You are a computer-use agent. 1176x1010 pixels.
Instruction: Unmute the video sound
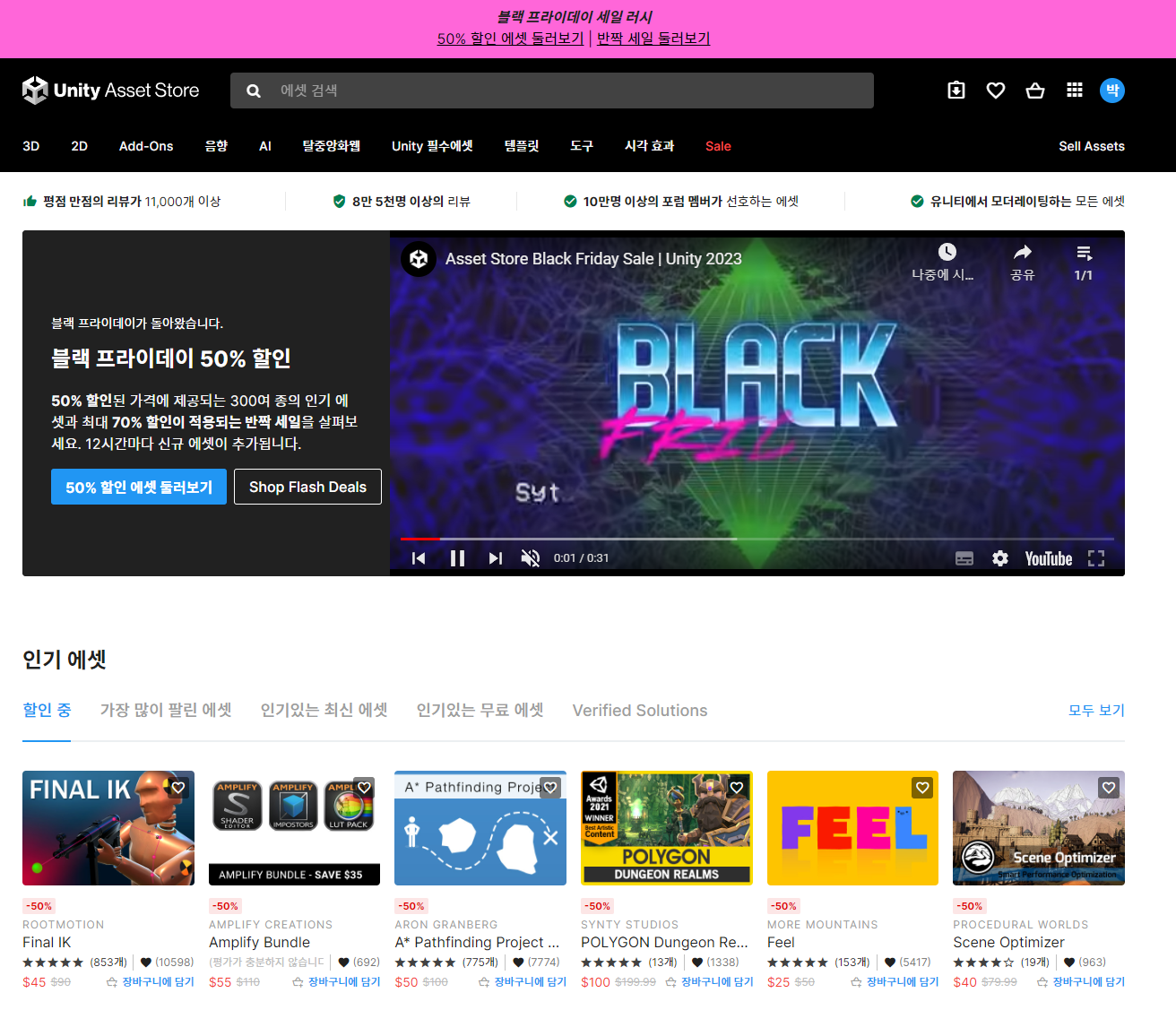coord(531,558)
